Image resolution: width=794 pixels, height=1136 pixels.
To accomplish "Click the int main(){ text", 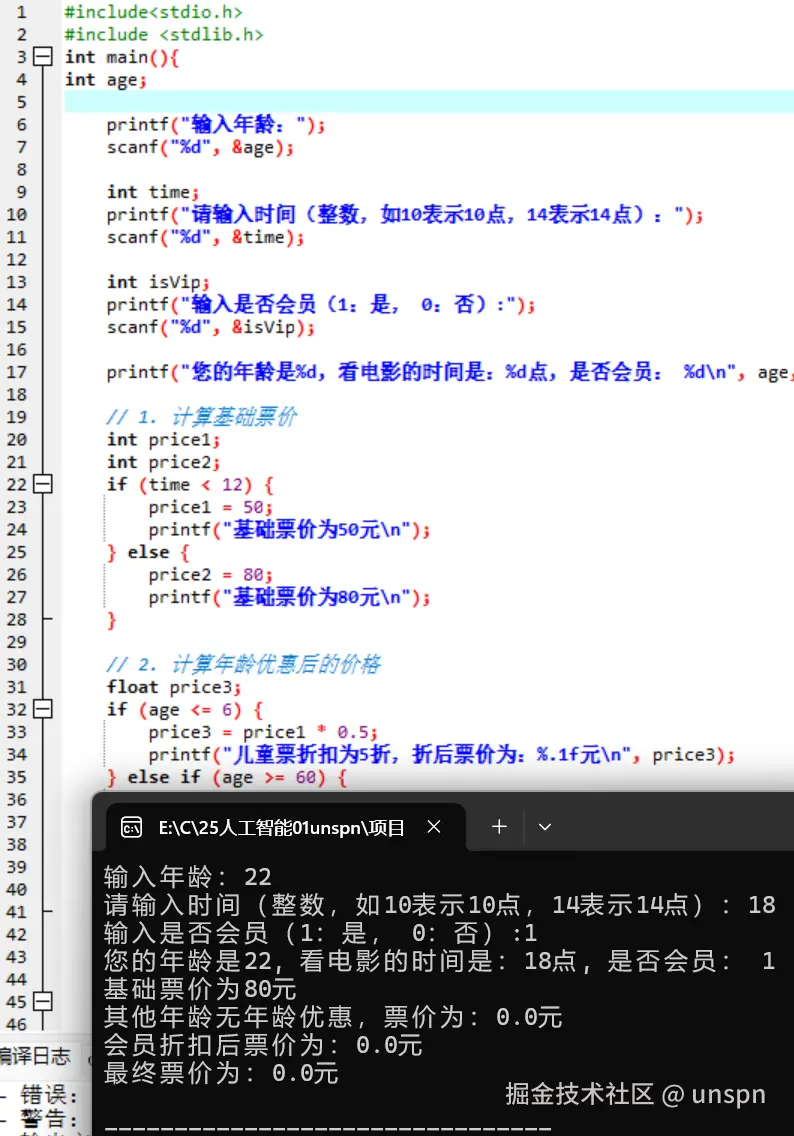I will point(122,57).
